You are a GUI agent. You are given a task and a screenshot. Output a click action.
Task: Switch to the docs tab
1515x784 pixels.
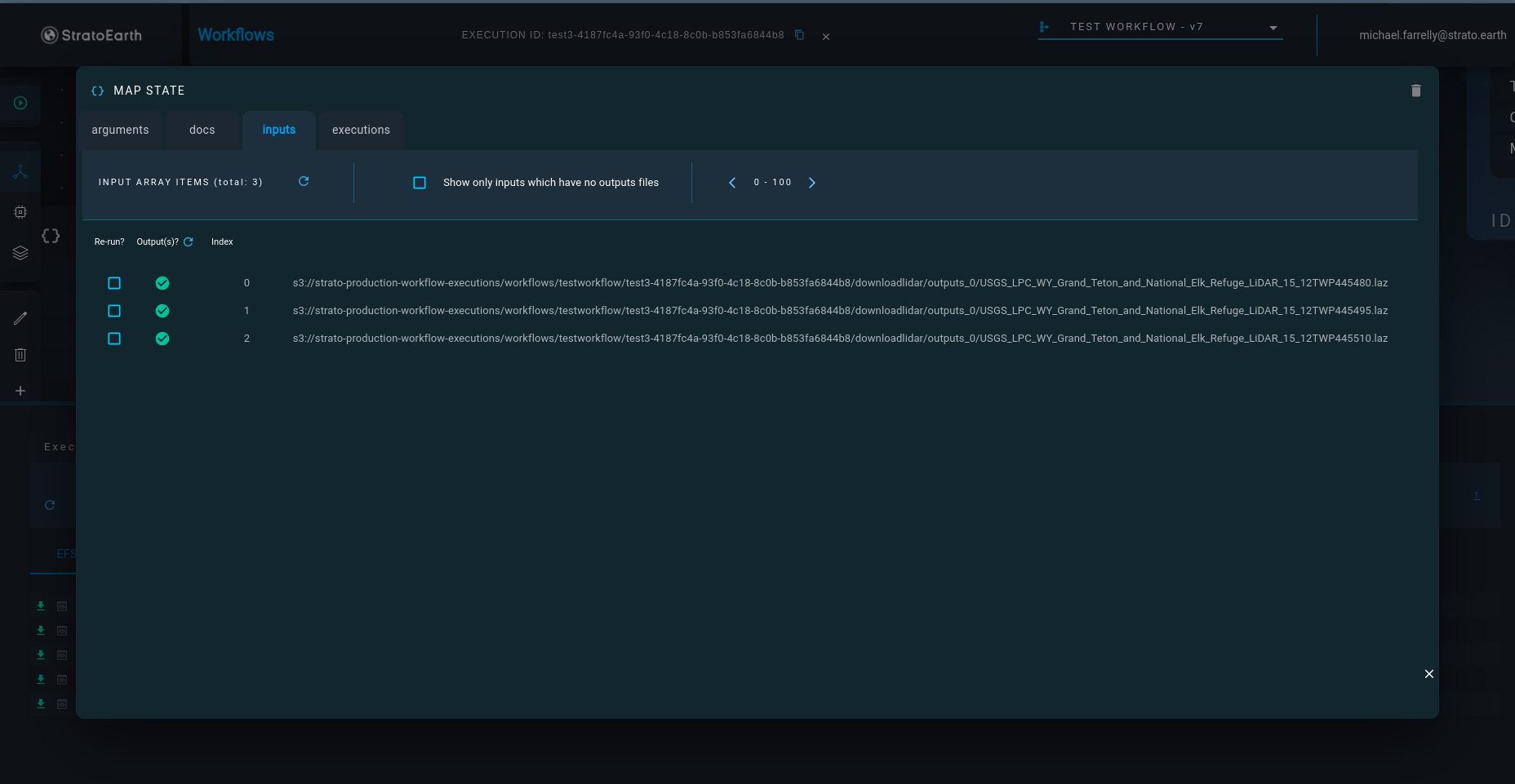pos(202,130)
